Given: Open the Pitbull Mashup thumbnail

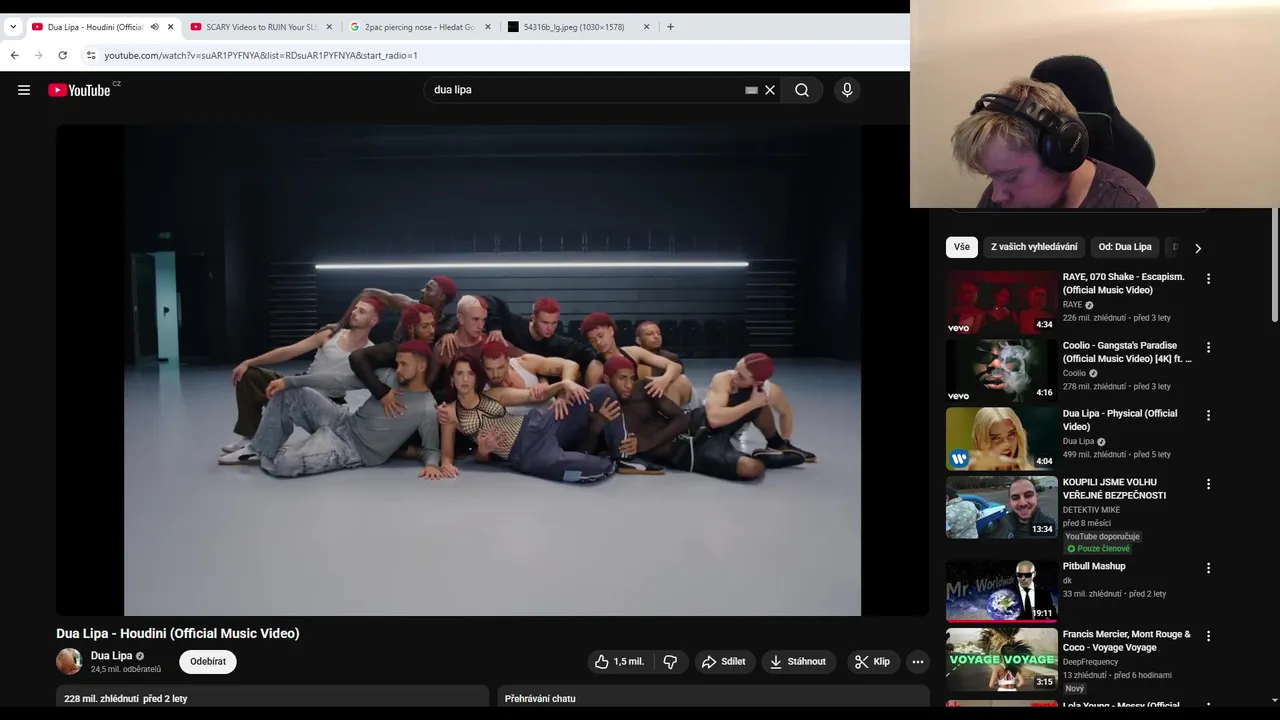Looking at the screenshot, I should (1002, 591).
